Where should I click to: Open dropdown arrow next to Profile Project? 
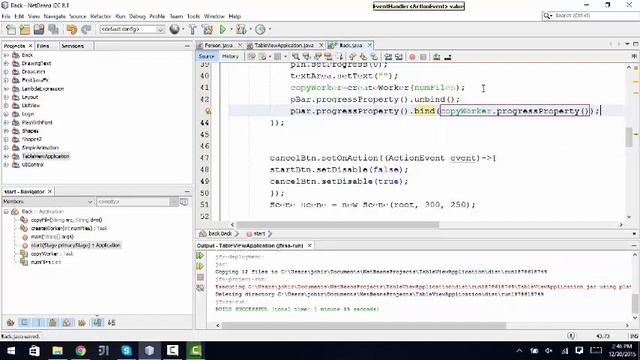(269, 29)
